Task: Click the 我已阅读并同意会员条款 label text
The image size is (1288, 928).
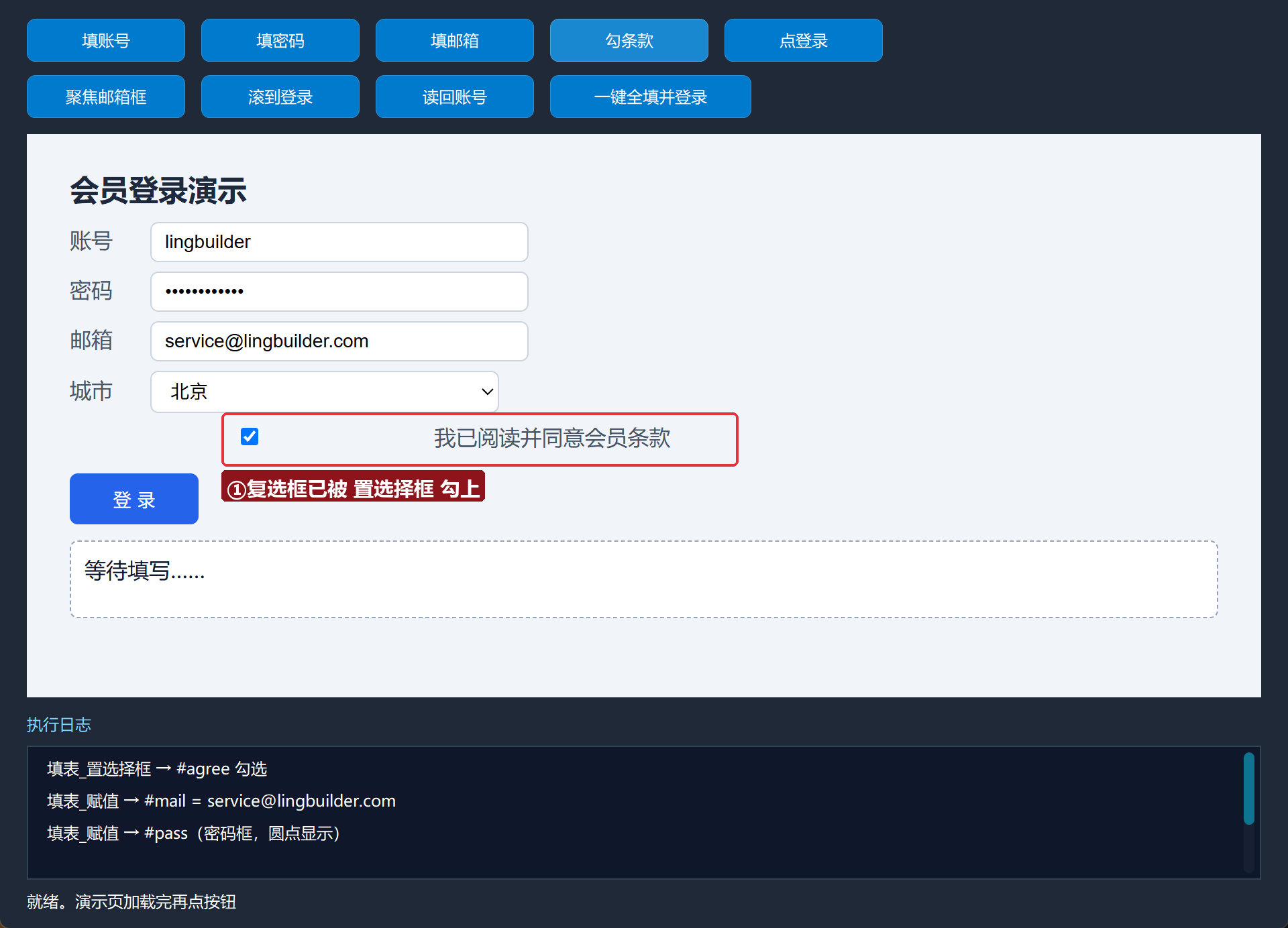Action: (552, 438)
